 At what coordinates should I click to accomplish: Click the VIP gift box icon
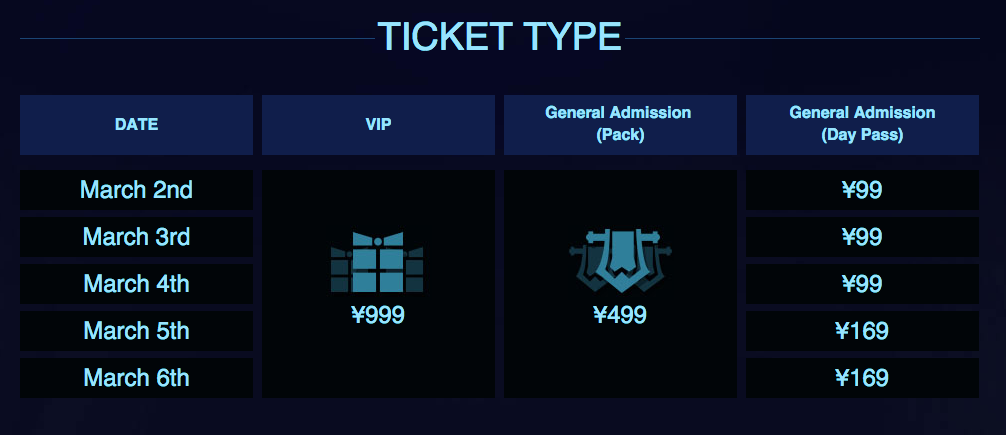[x=377, y=262]
